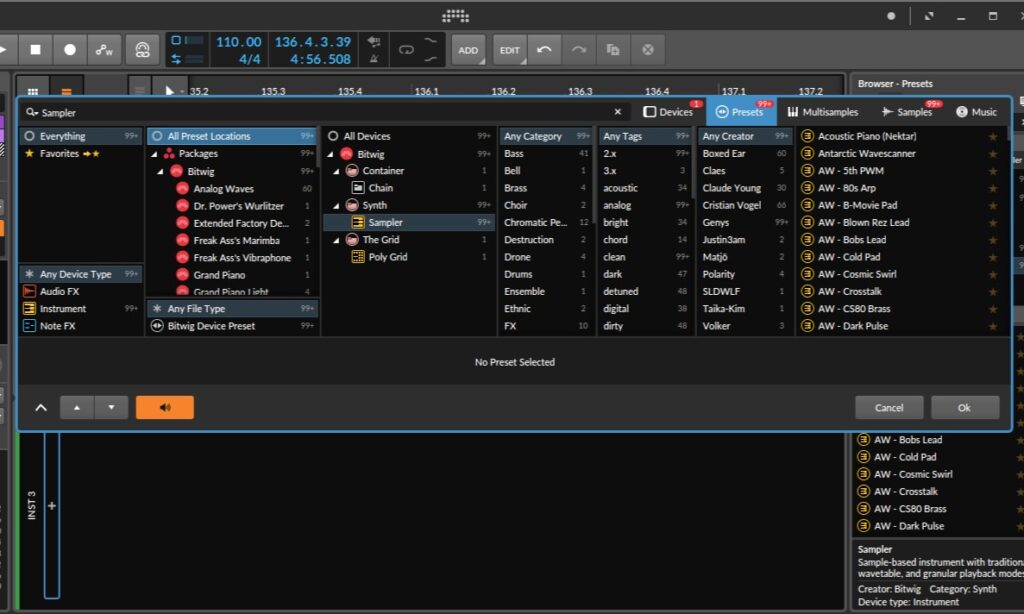Screen dimensions: 1024x614
Task: Select the Bass category
Action: [x=546, y=154]
